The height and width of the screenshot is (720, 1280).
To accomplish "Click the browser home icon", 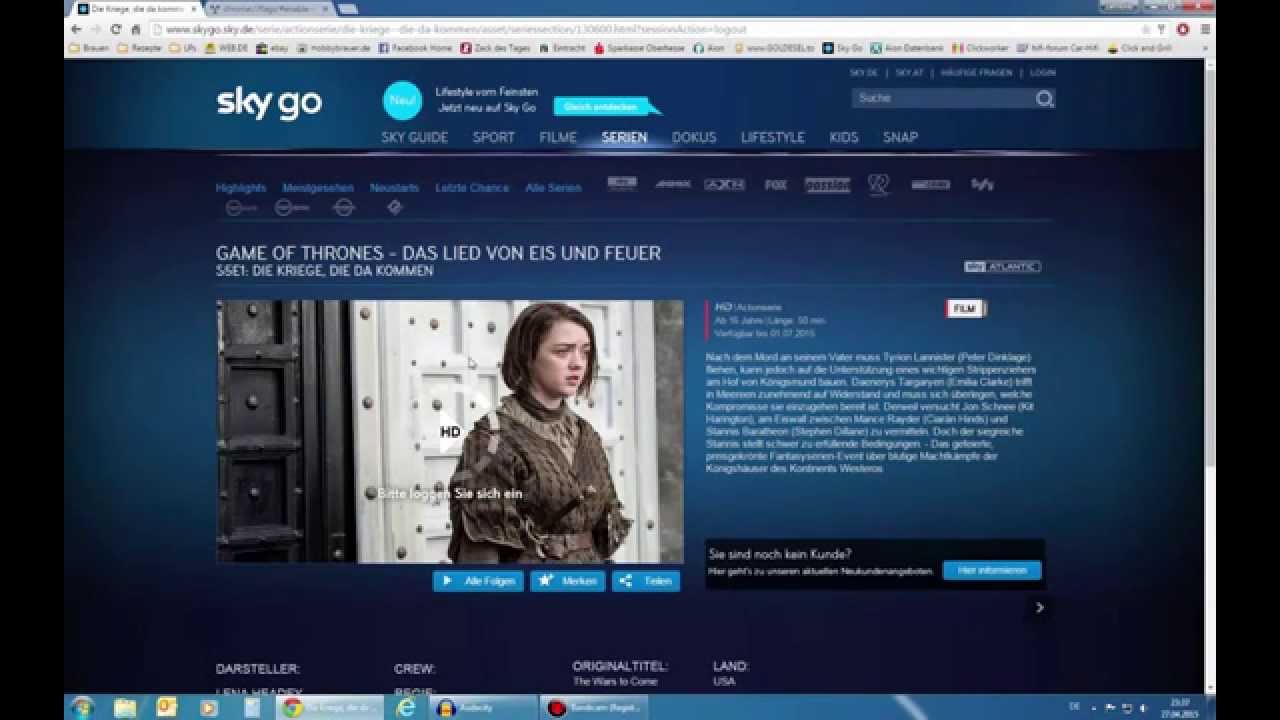I will click(135, 29).
